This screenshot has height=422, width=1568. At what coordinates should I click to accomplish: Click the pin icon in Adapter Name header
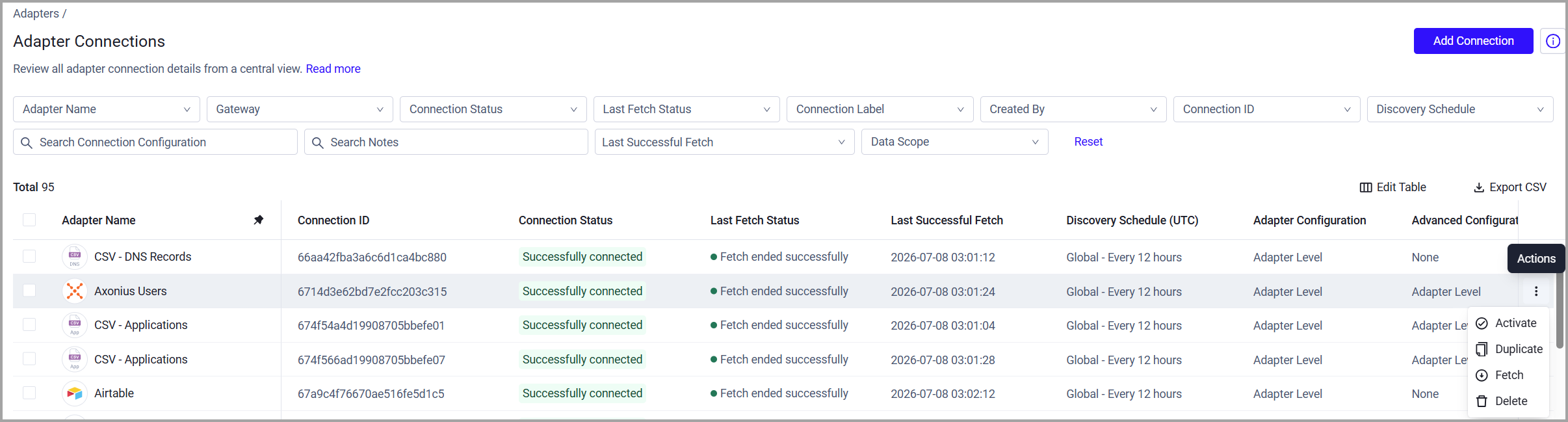coord(258,220)
